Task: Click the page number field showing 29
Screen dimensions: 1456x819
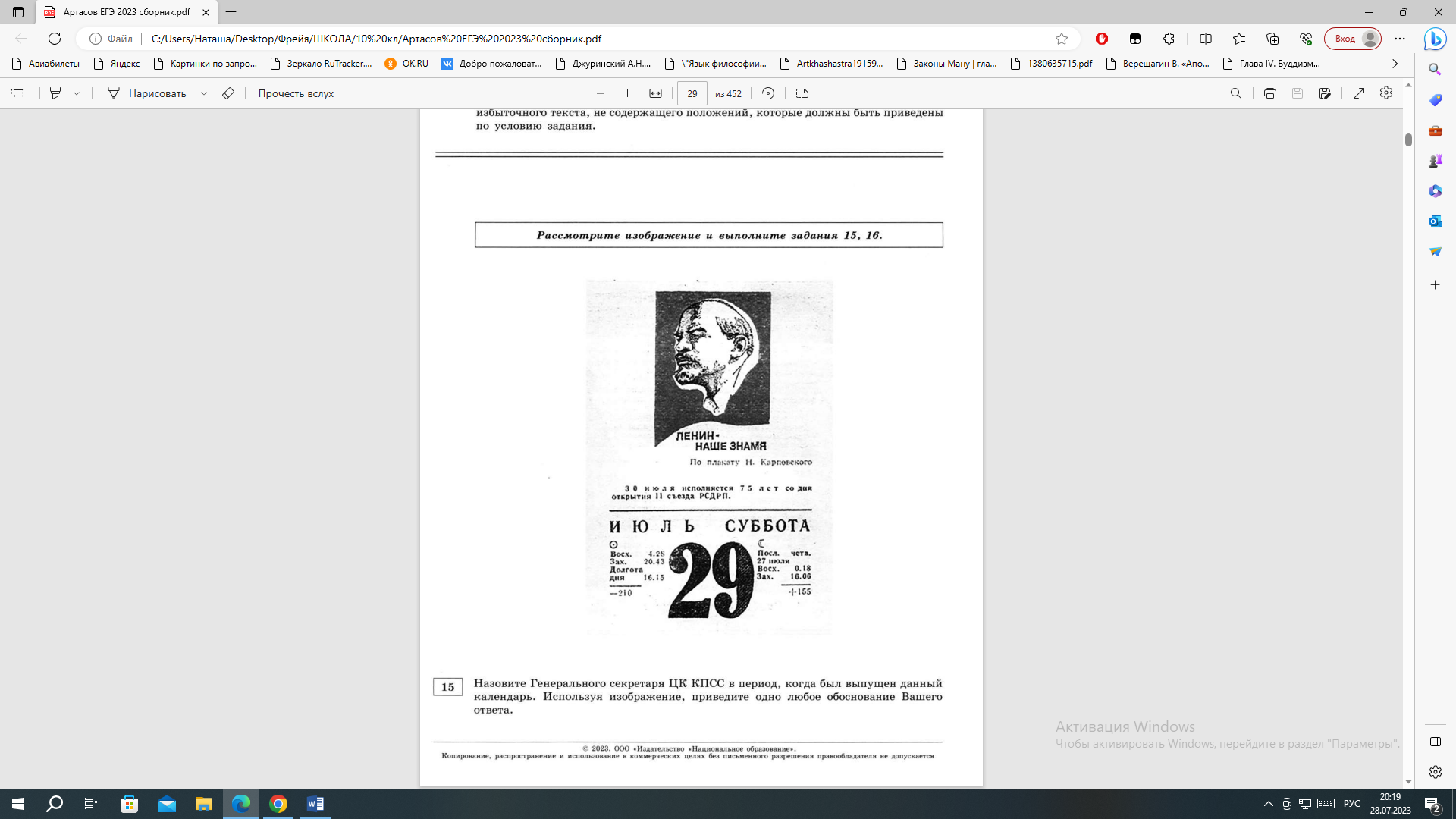Action: [x=692, y=93]
